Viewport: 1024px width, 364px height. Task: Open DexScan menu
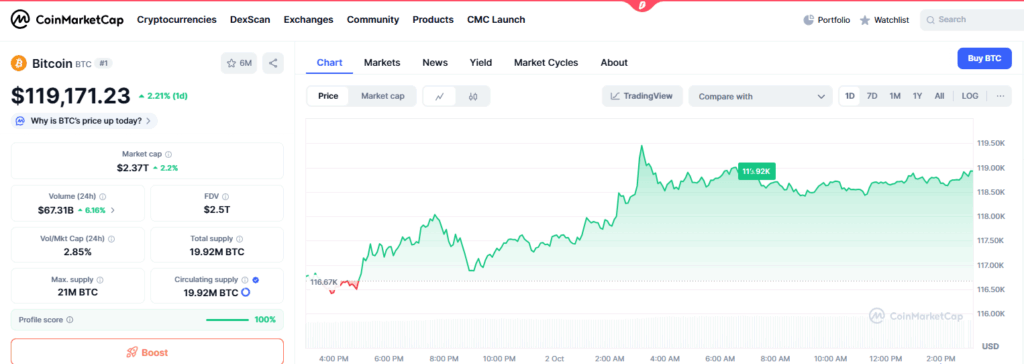250,20
